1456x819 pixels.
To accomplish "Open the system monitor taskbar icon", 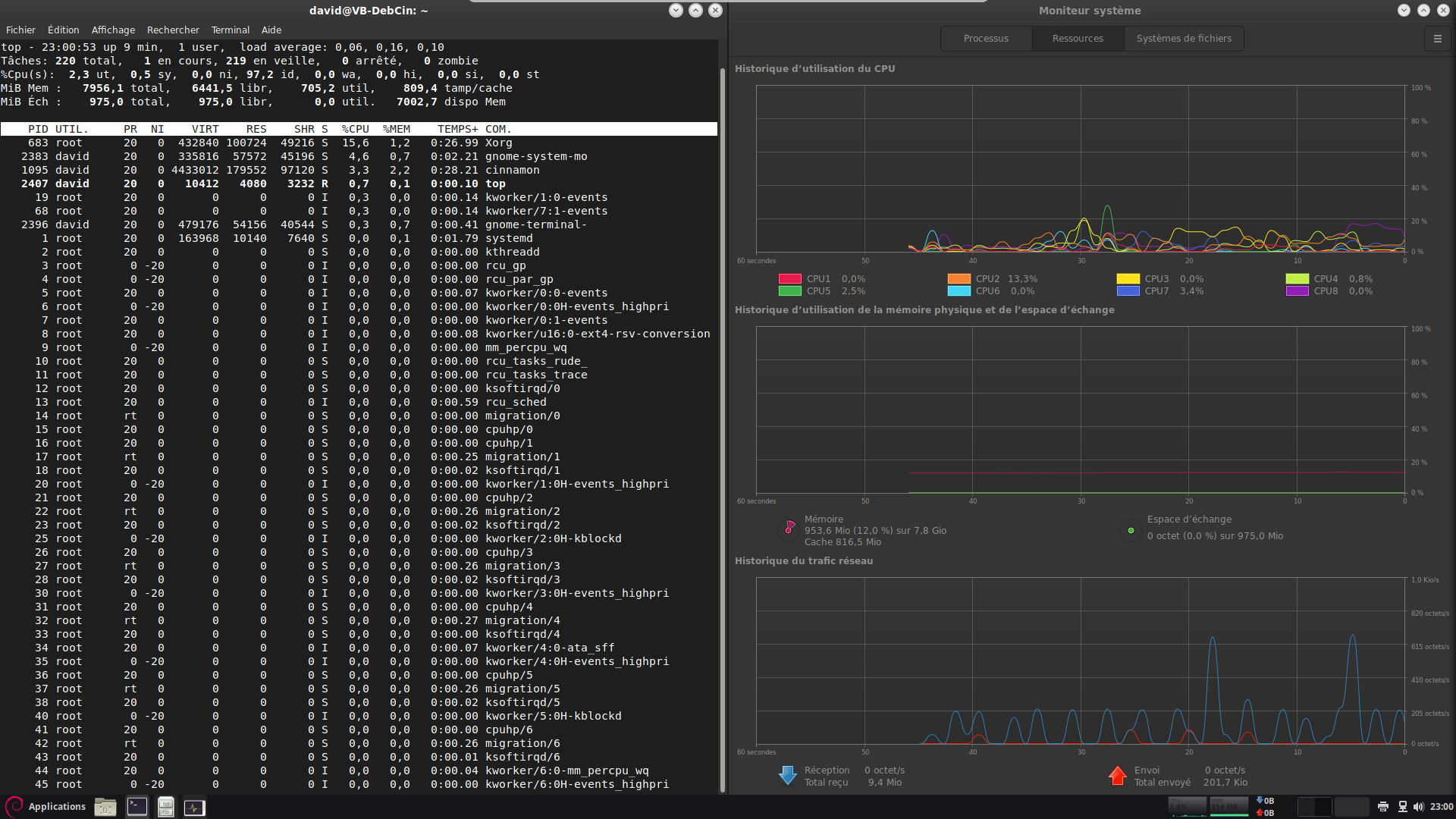I will 195,807.
